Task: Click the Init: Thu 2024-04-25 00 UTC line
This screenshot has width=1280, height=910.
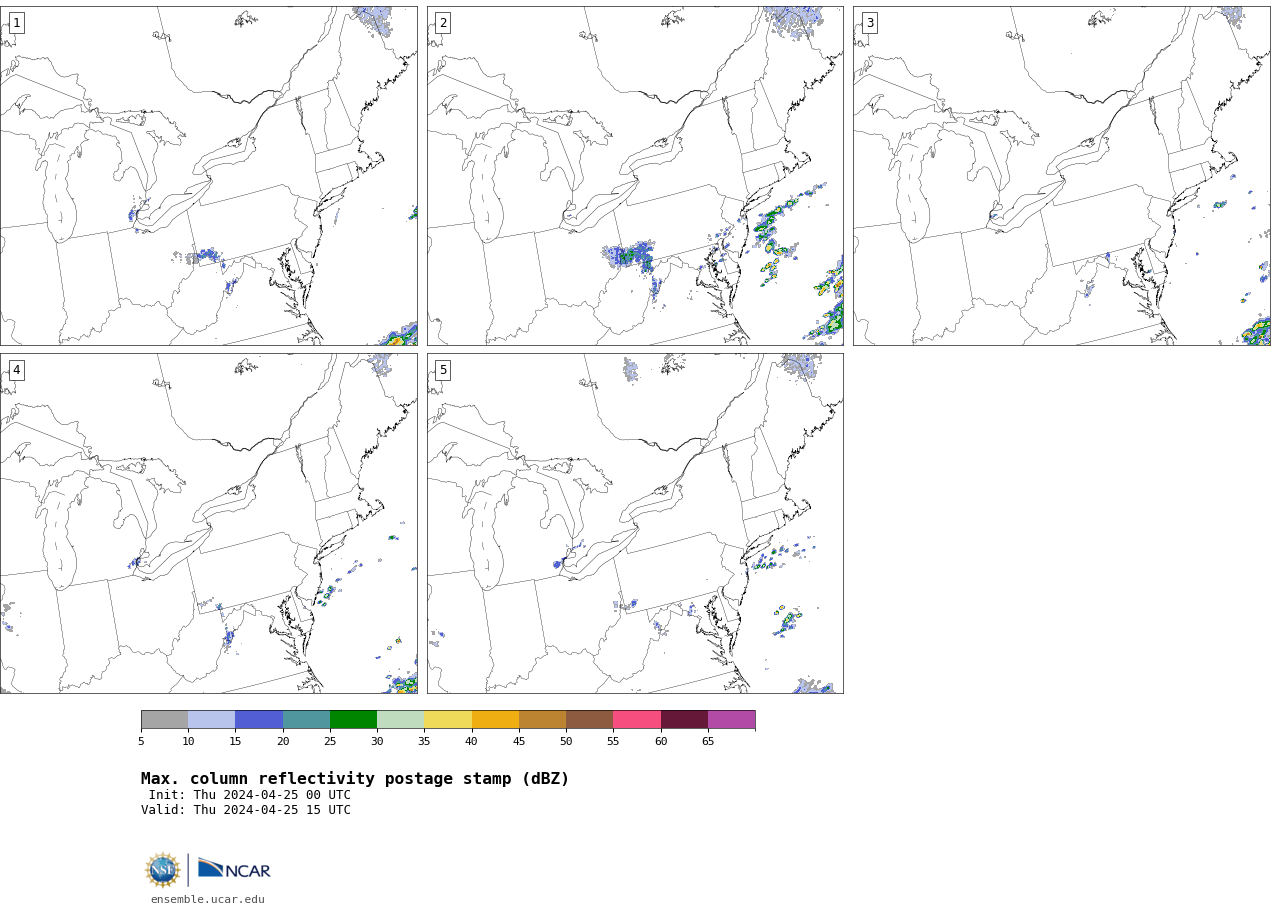Action: 250,795
